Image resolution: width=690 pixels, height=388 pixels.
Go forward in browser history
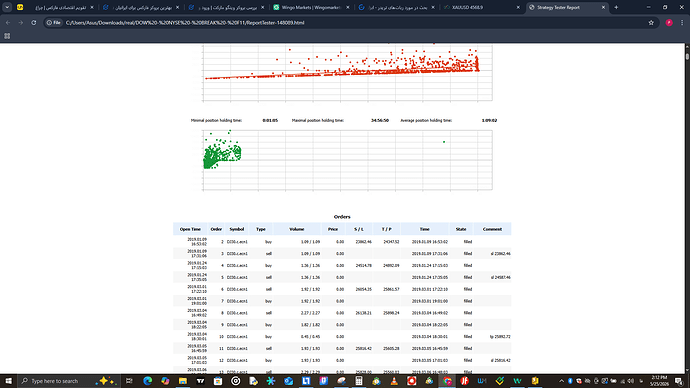point(21,22)
